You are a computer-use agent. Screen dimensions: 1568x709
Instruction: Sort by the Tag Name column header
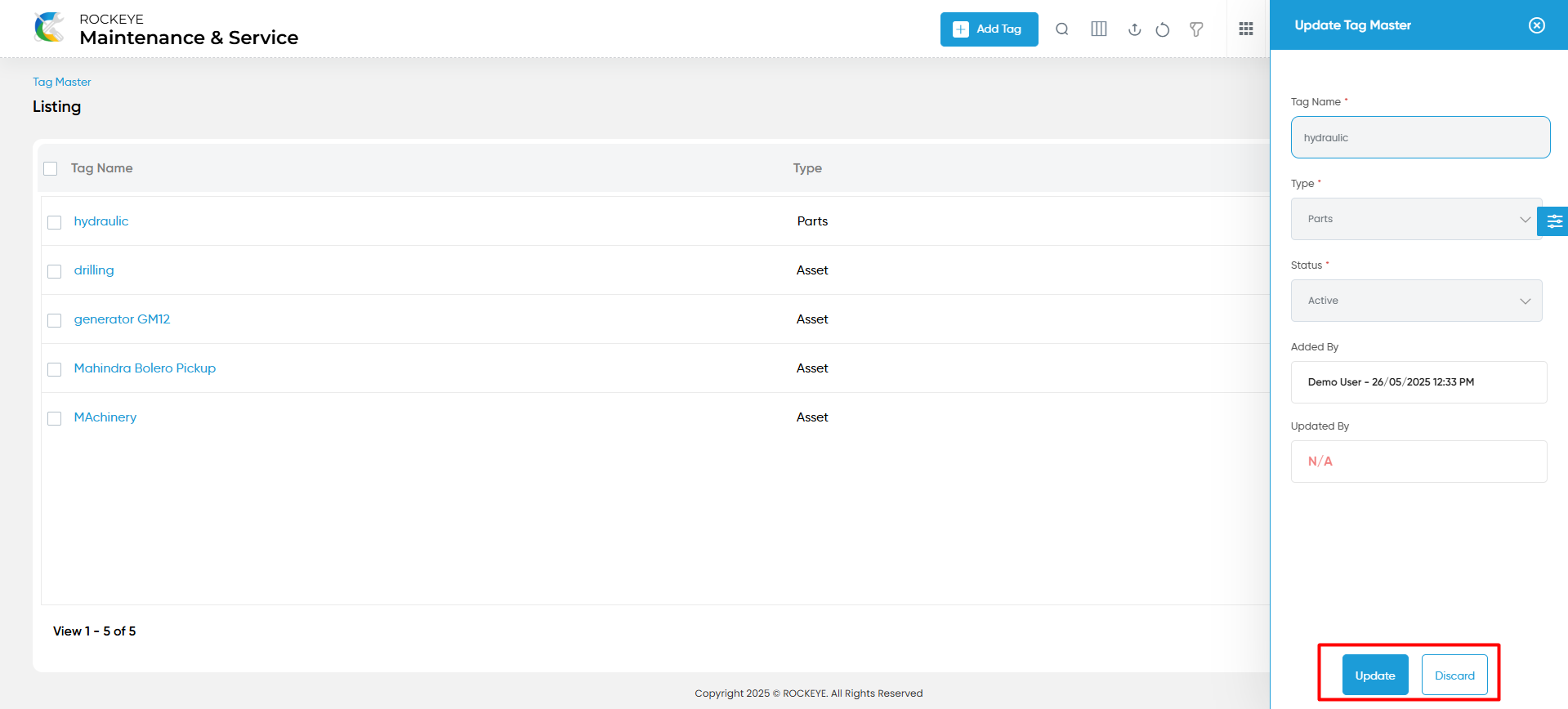point(101,168)
